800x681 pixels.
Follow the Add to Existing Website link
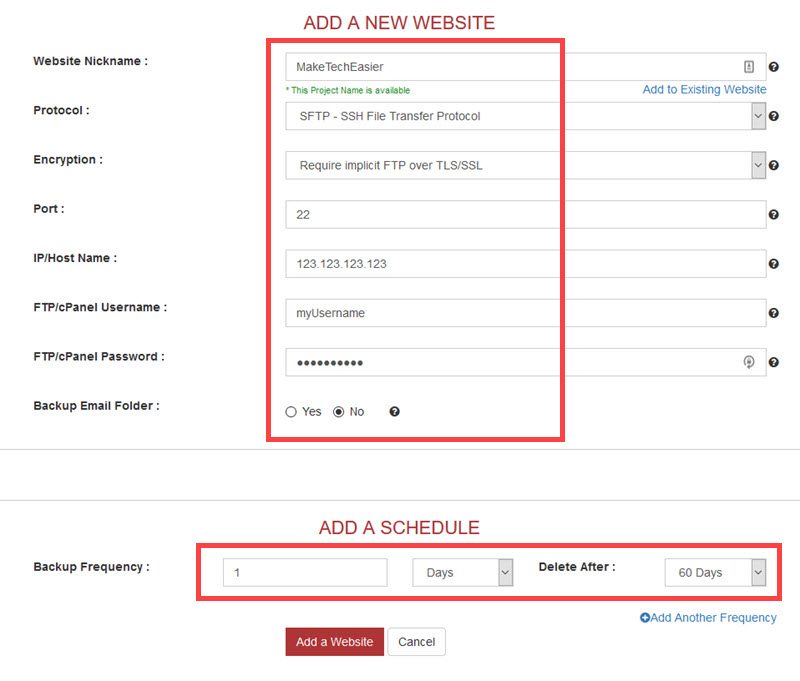704,89
